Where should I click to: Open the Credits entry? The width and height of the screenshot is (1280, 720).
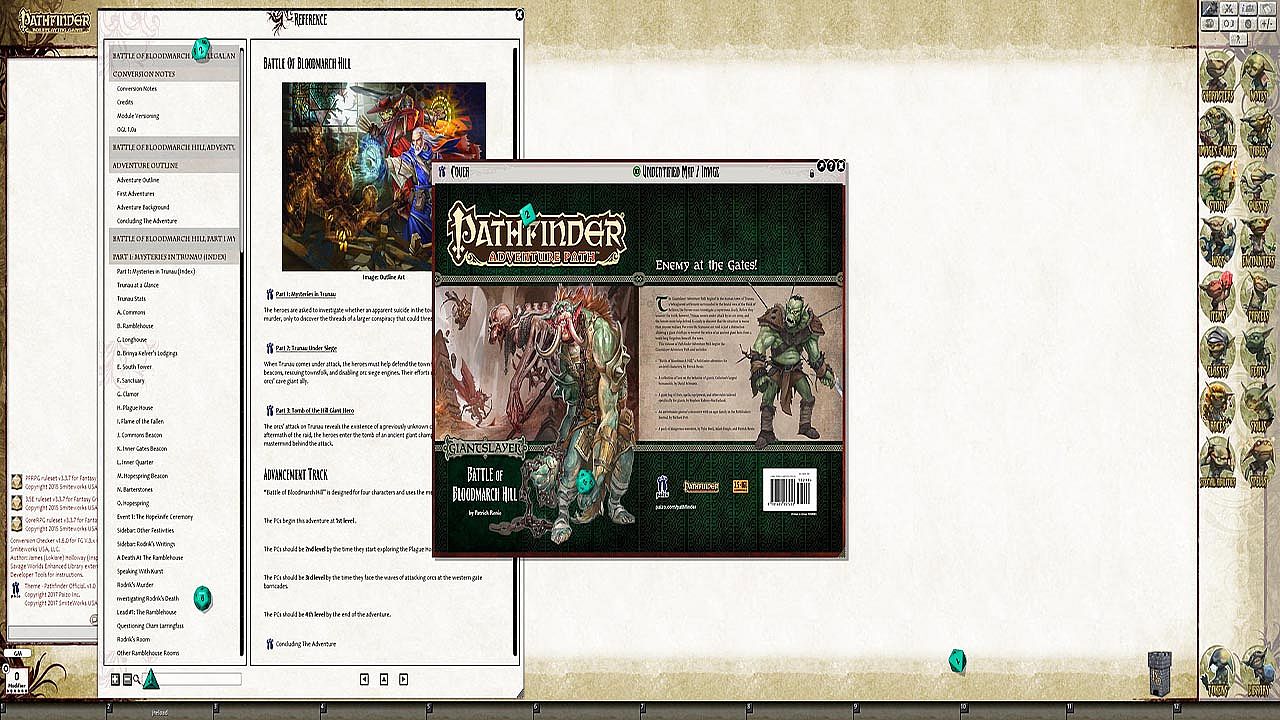tap(125, 102)
